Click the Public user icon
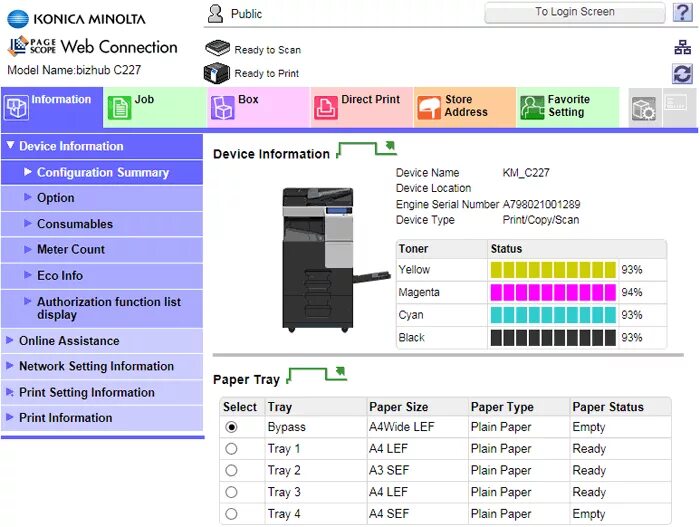 click(215, 14)
